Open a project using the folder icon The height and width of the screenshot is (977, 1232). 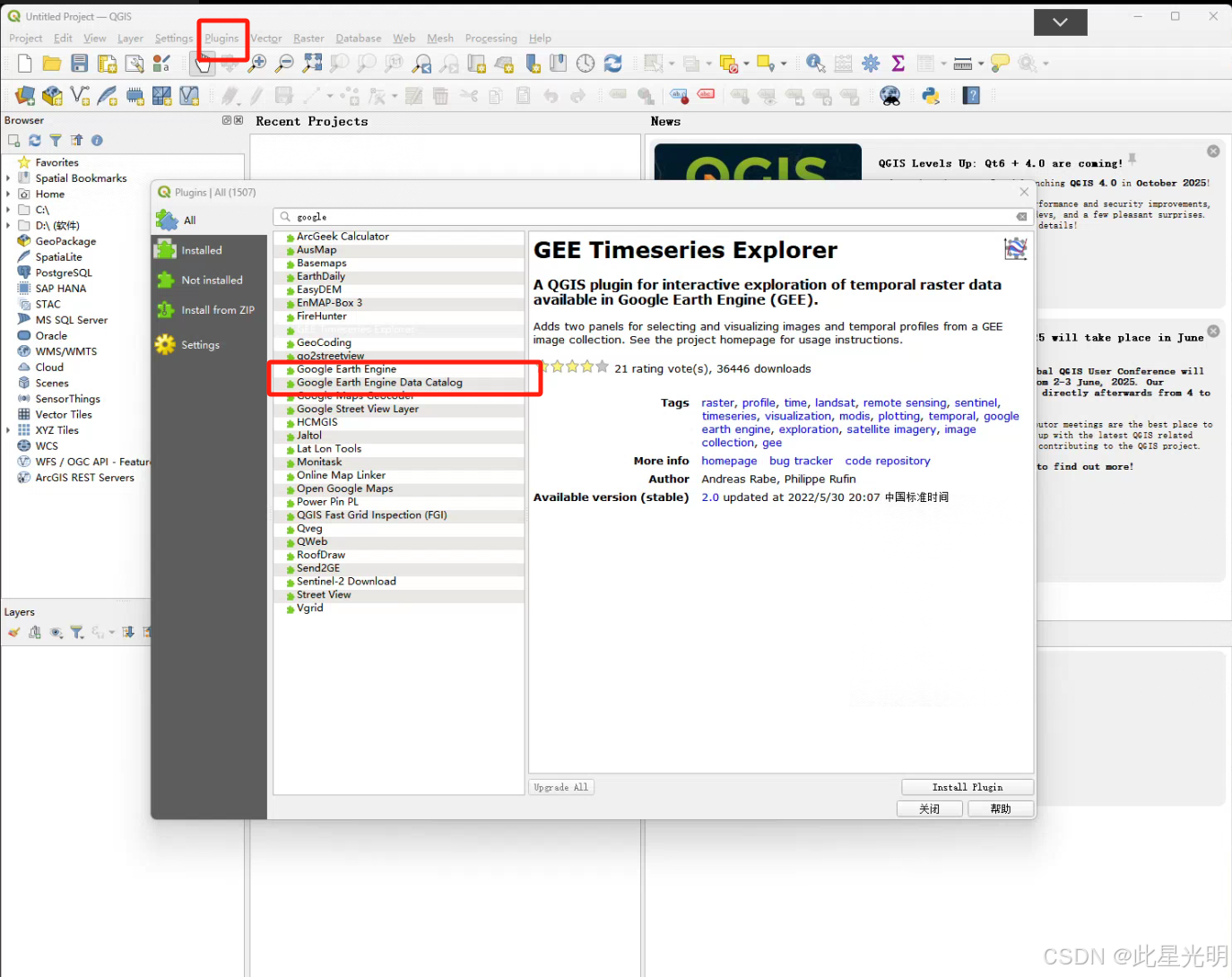(x=52, y=63)
